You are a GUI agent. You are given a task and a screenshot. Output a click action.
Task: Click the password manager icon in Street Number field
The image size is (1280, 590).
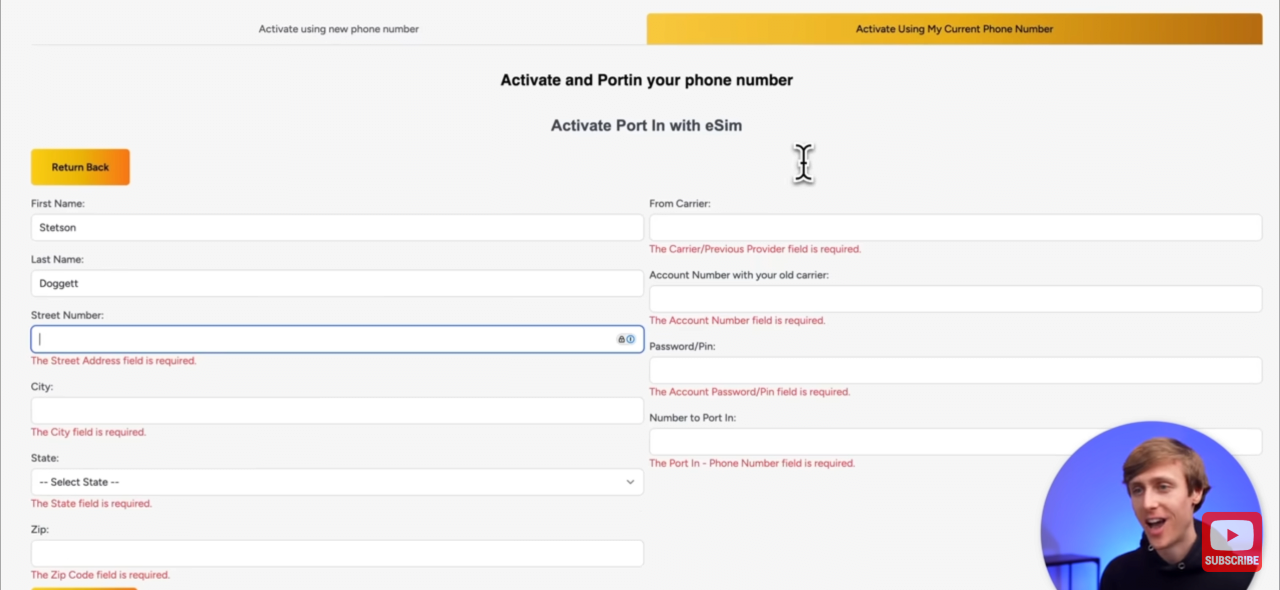click(626, 339)
